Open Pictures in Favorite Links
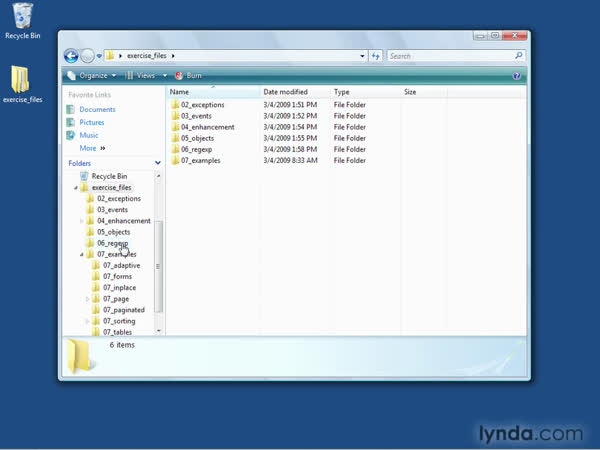Screen dimensions: 600x450 click(92, 122)
